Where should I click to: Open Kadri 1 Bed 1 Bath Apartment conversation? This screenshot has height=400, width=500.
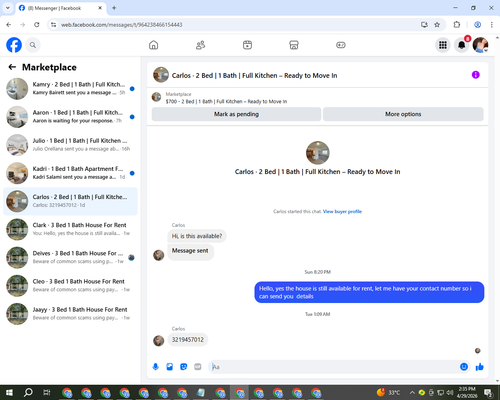pos(70,173)
